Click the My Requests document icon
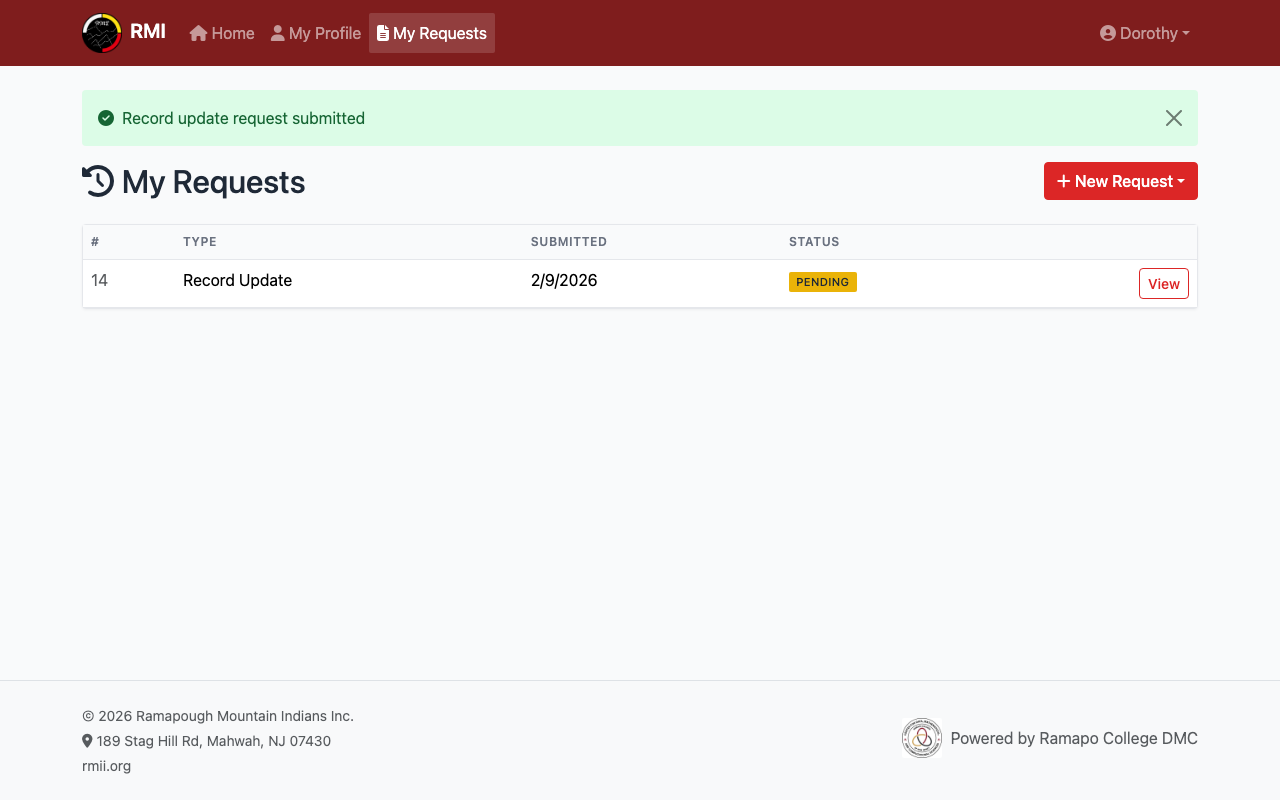Screen dimensions: 1280x800 [381, 32]
